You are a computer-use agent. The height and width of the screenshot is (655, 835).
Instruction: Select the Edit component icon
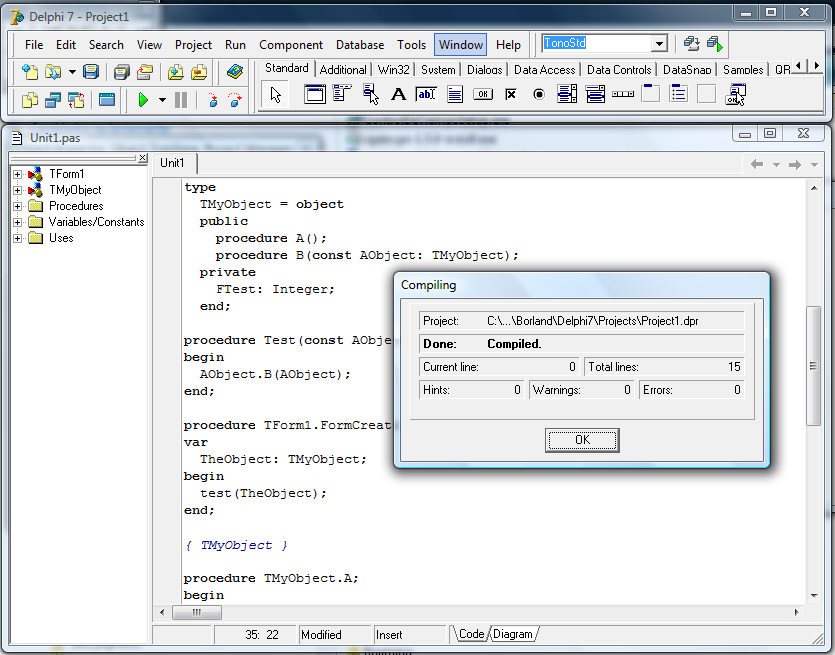(x=427, y=95)
